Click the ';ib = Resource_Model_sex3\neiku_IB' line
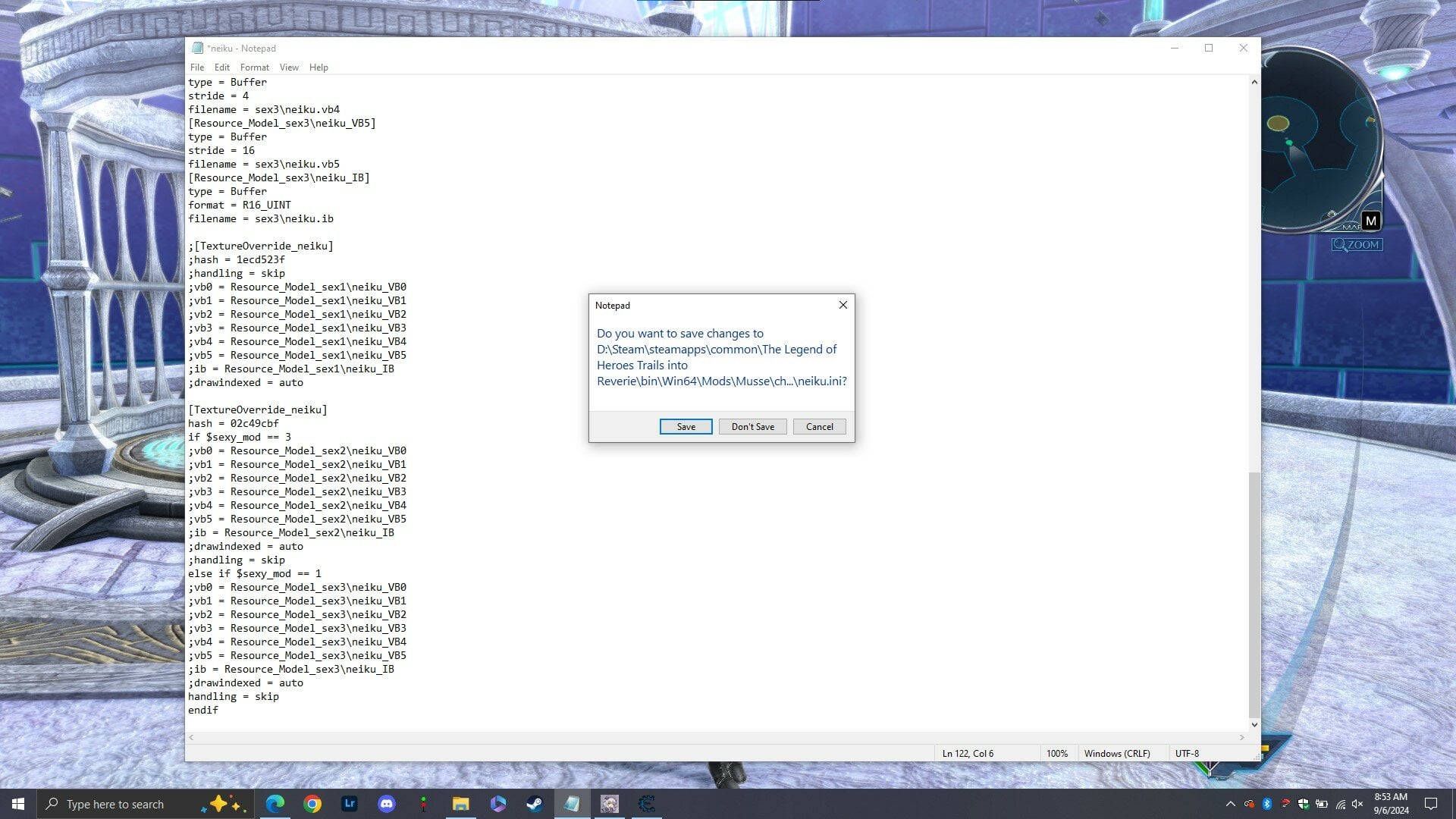1456x819 pixels. 291,669
